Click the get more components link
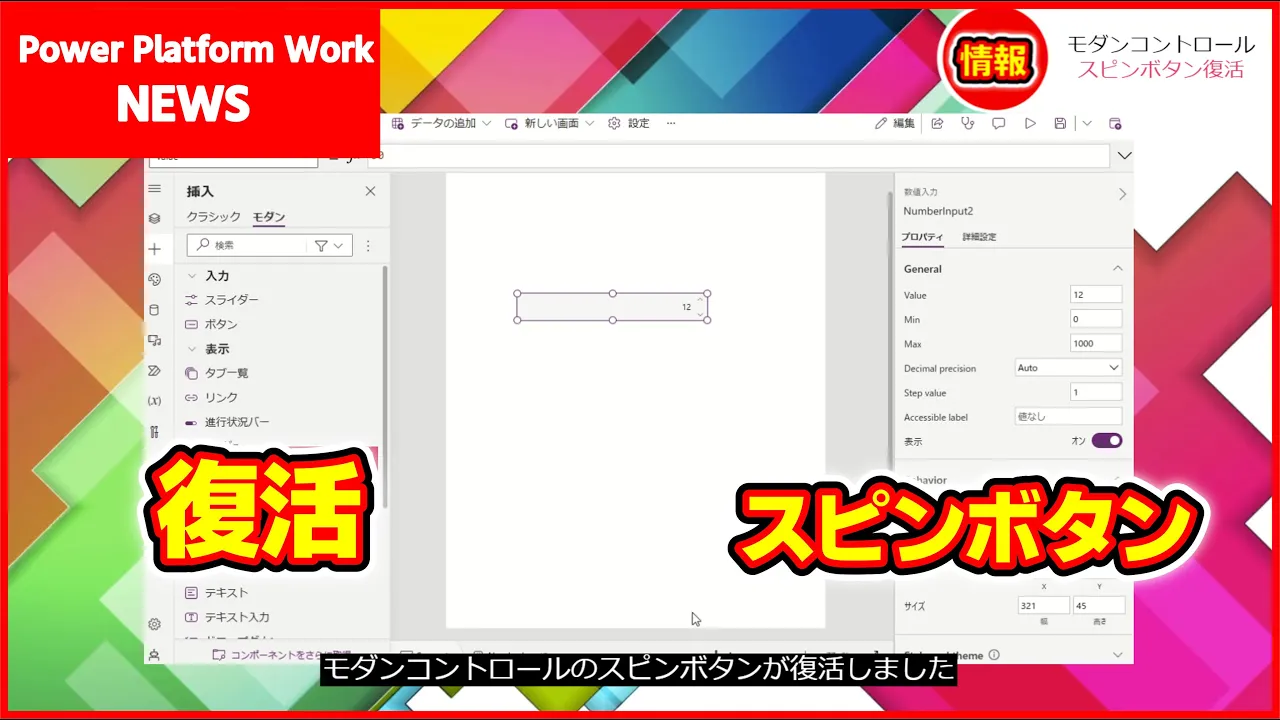The height and width of the screenshot is (720, 1280). (282, 655)
